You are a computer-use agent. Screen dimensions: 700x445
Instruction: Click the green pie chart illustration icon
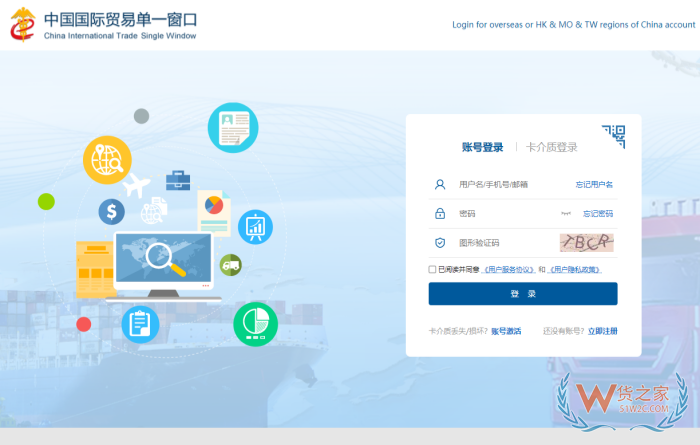255,324
